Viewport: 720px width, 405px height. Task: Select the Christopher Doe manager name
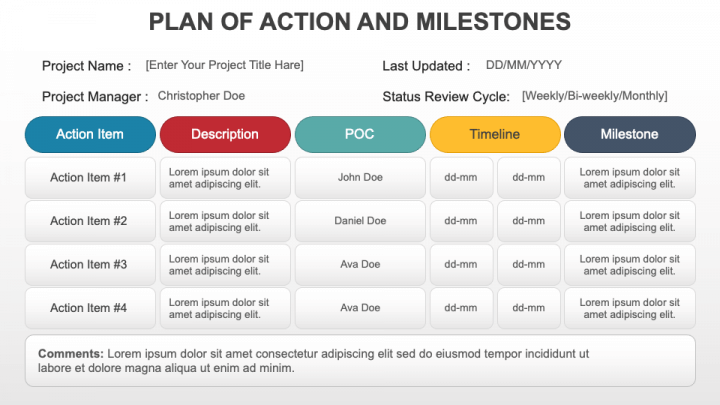pos(201,96)
